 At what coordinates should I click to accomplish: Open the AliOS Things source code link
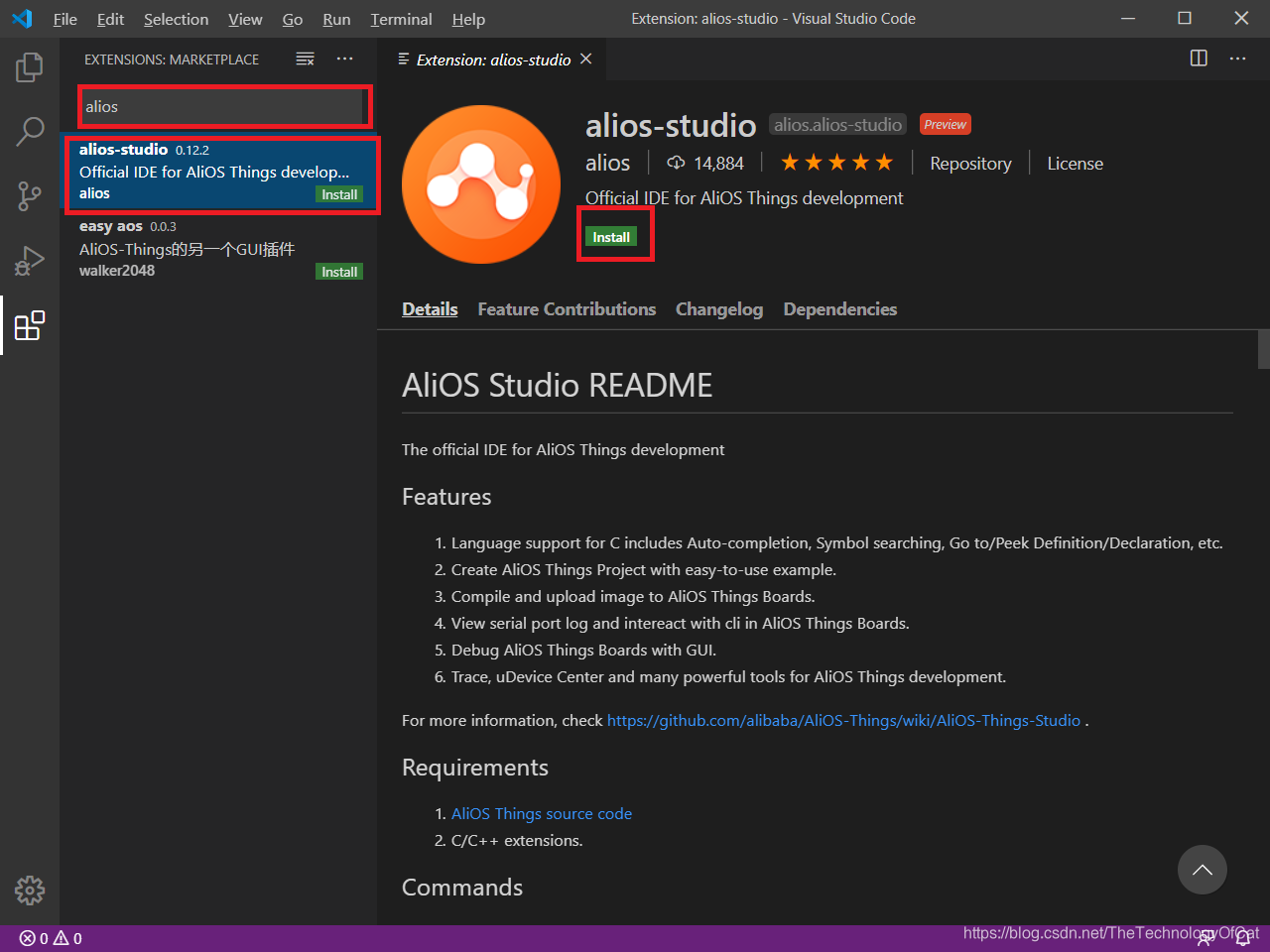(542, 813)
